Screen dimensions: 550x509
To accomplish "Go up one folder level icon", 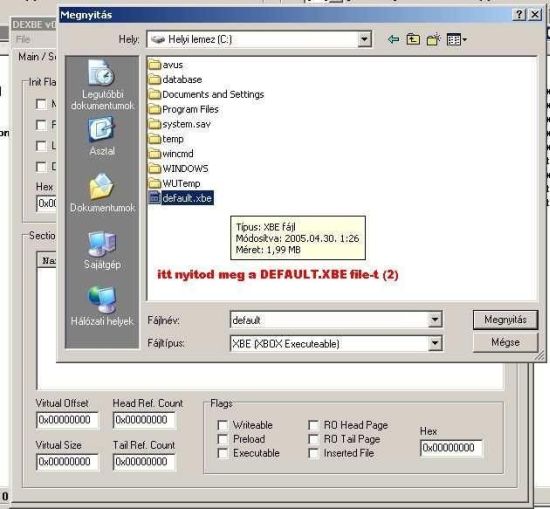I will (x=413, y=39).
